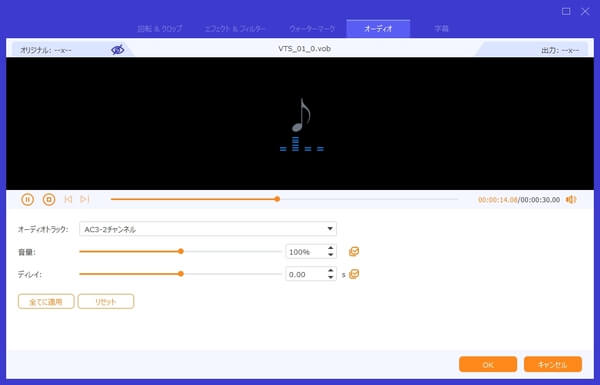
Task: Jump to next frame button
Action: [85, 199]
